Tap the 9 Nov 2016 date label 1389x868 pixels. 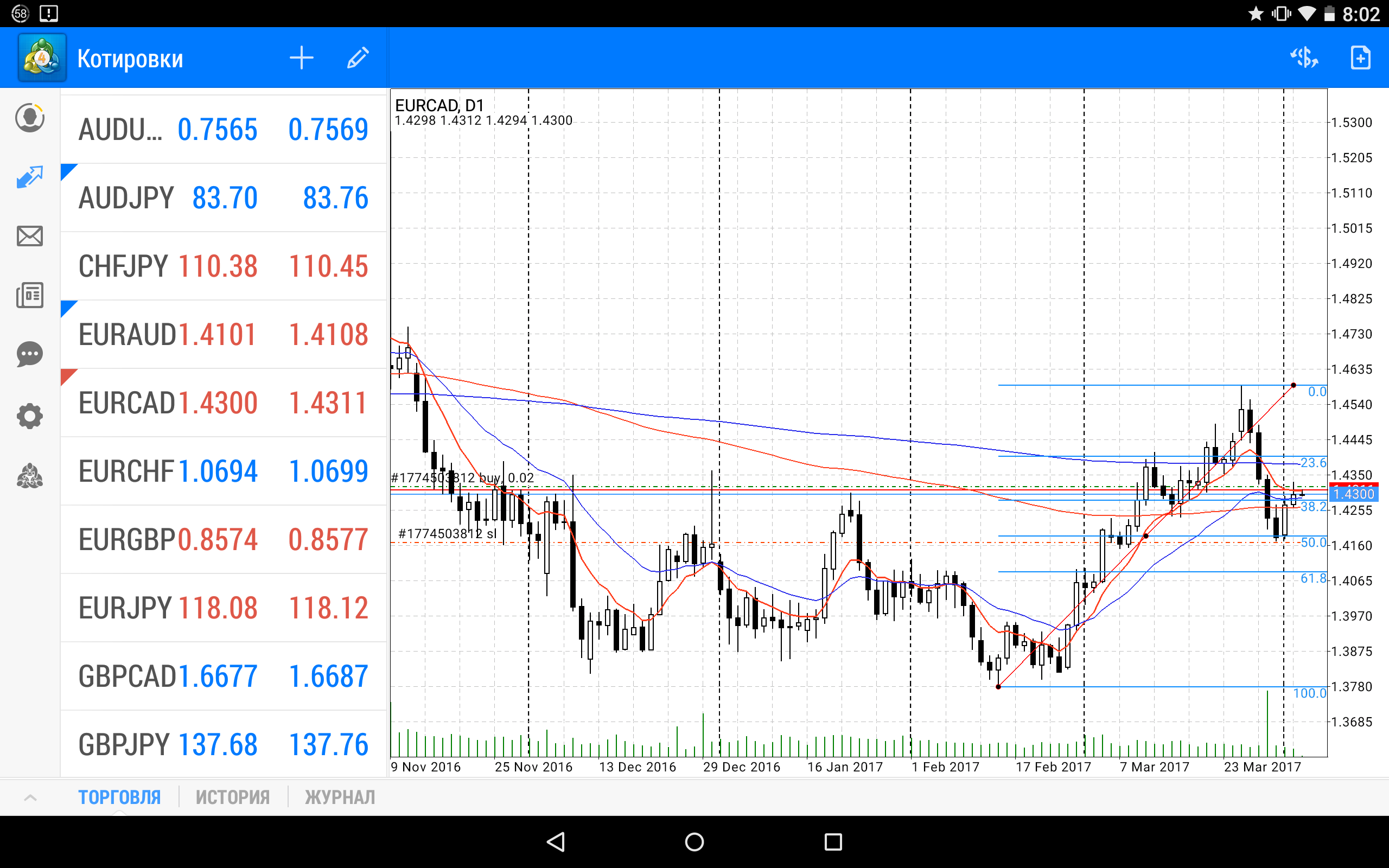tap(426, 767)
